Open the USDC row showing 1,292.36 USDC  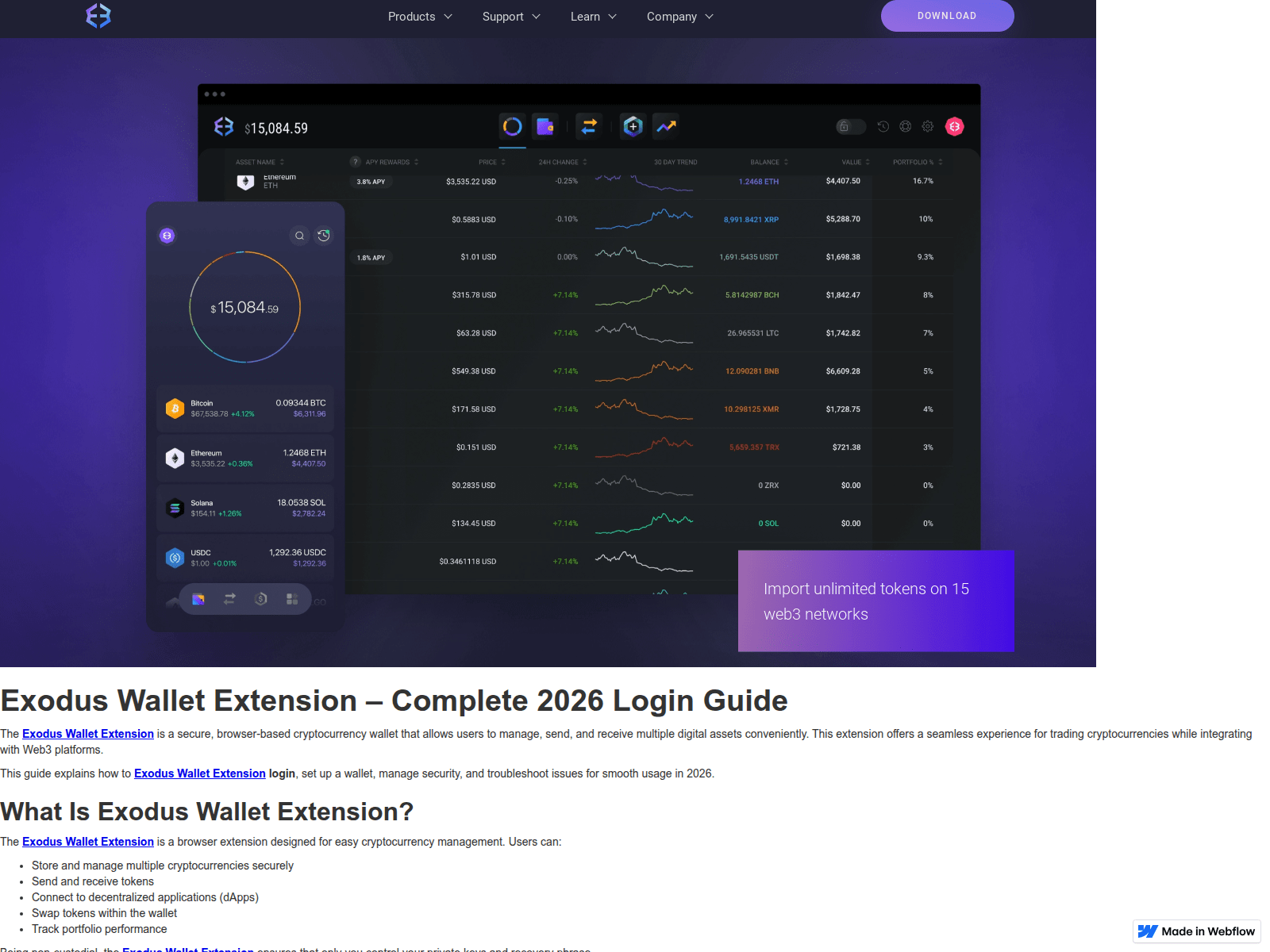click(245, 558)
